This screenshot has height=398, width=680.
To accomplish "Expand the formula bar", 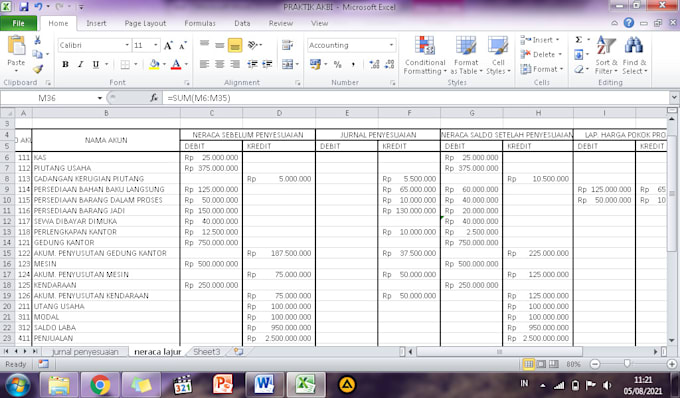I will click(x=673, y=98).
